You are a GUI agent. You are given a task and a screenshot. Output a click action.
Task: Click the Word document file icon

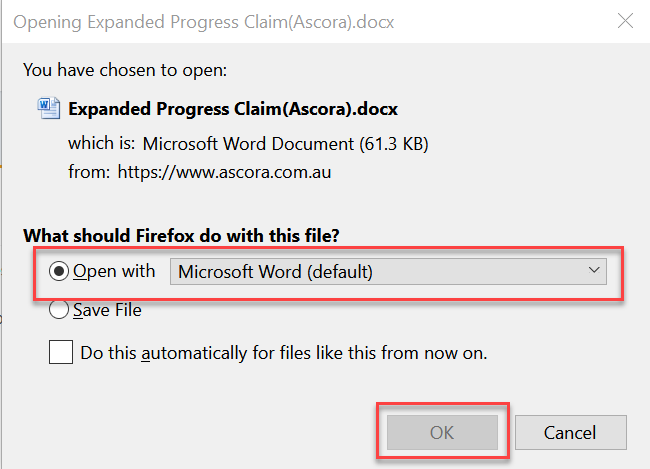pos(49,108)
